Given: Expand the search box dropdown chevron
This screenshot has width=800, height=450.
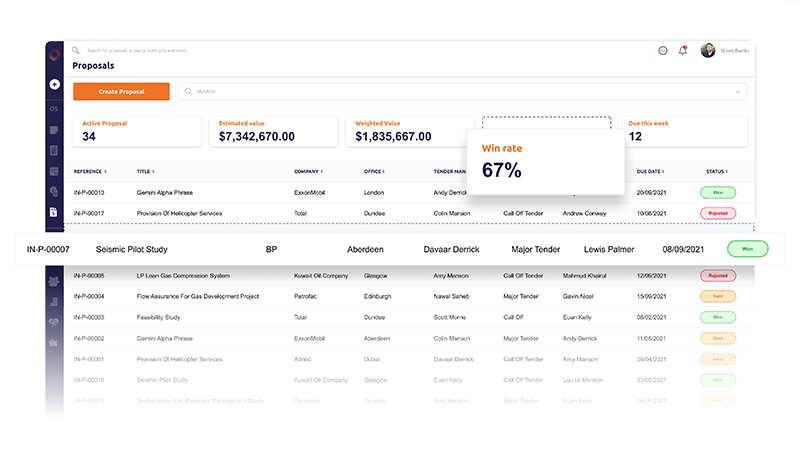Looking at the screenshot, I should pyautogui.click(x=738, y=92).
